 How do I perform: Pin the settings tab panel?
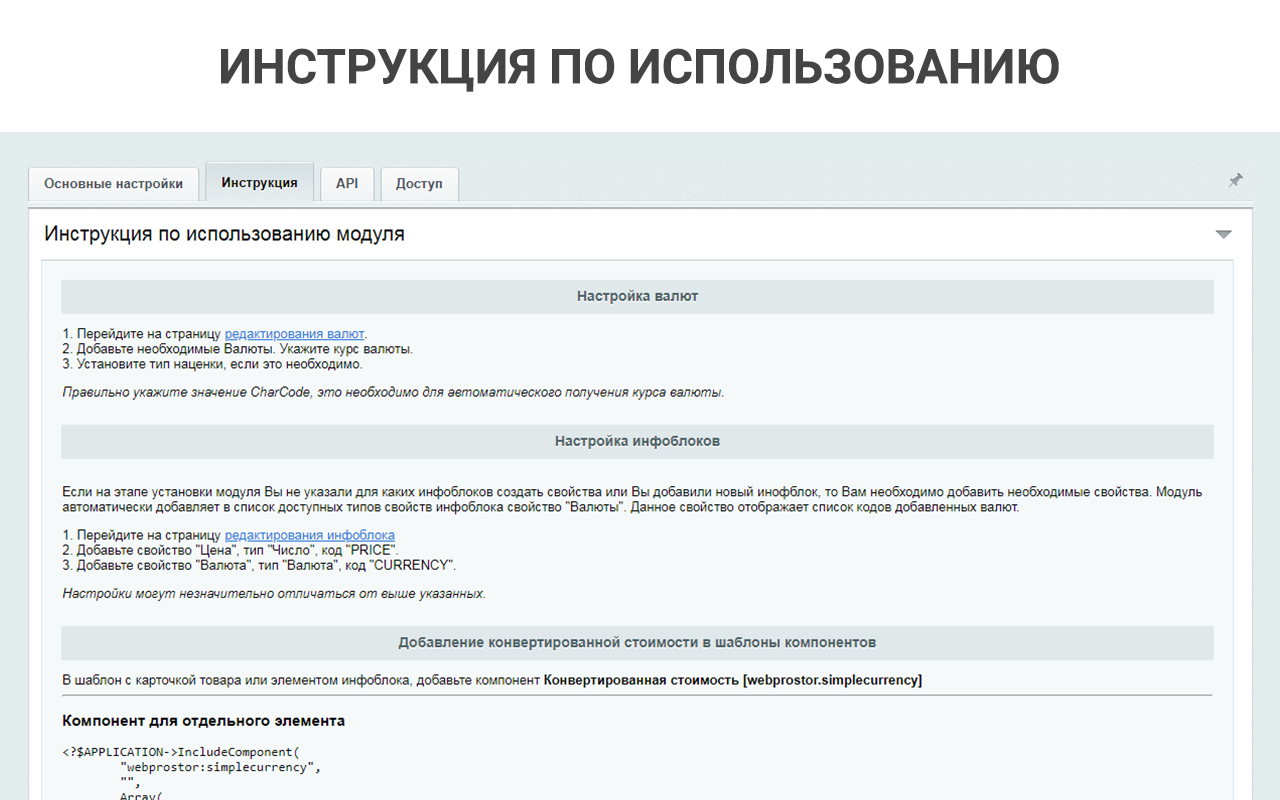[x=1235, y=180]
